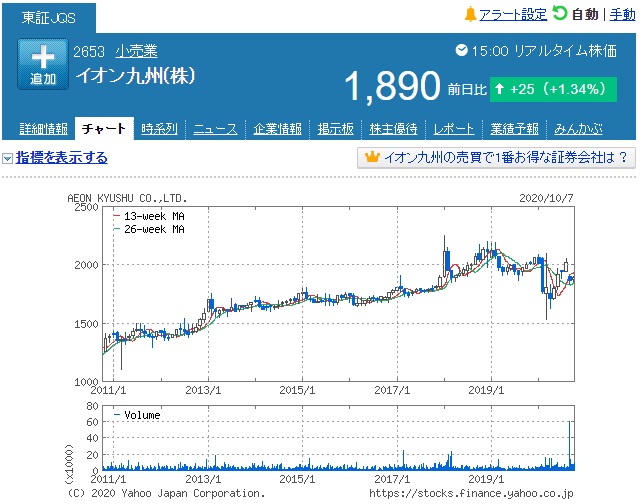Click the stock code 2653
641x504 pixels.
coord(89,52)
